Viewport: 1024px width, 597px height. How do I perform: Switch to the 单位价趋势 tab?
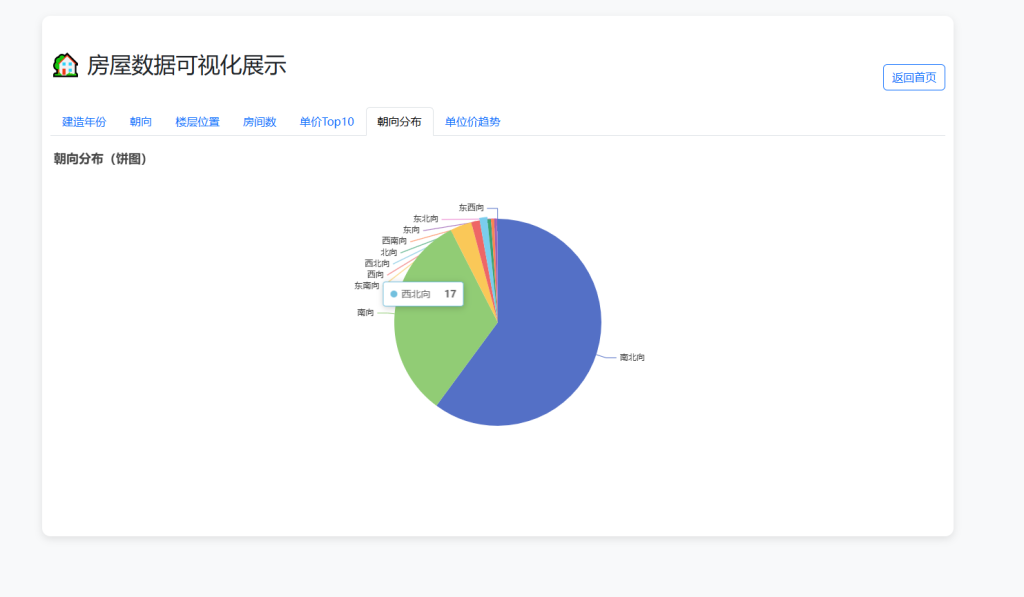tap(472, 122)
